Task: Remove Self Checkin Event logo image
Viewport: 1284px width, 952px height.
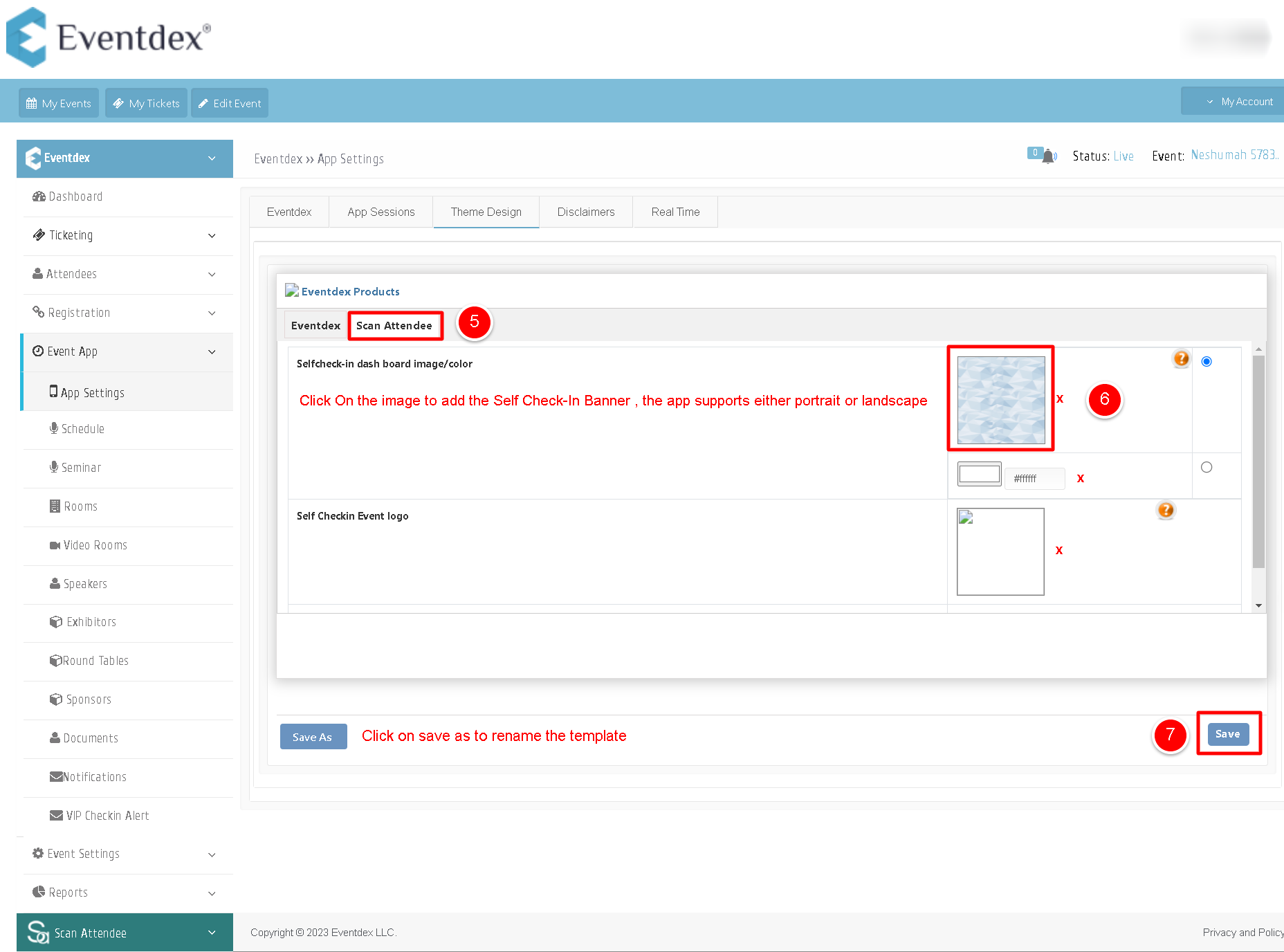Action: point(1059,550)
